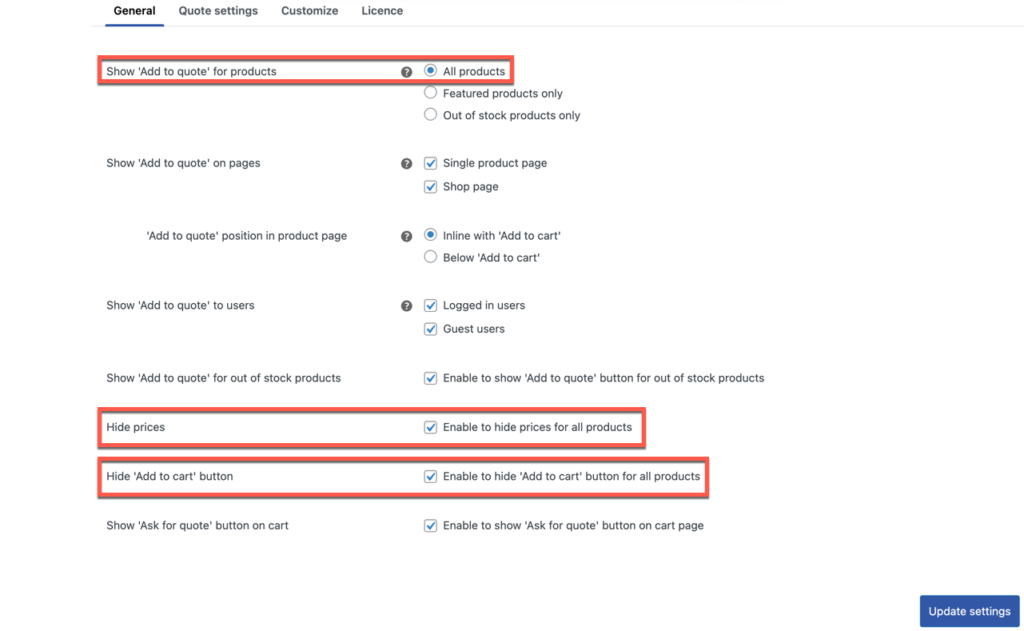Select the 'All products' radio option
Viewport: 1024px width, 631px height.
pos(431,71)
